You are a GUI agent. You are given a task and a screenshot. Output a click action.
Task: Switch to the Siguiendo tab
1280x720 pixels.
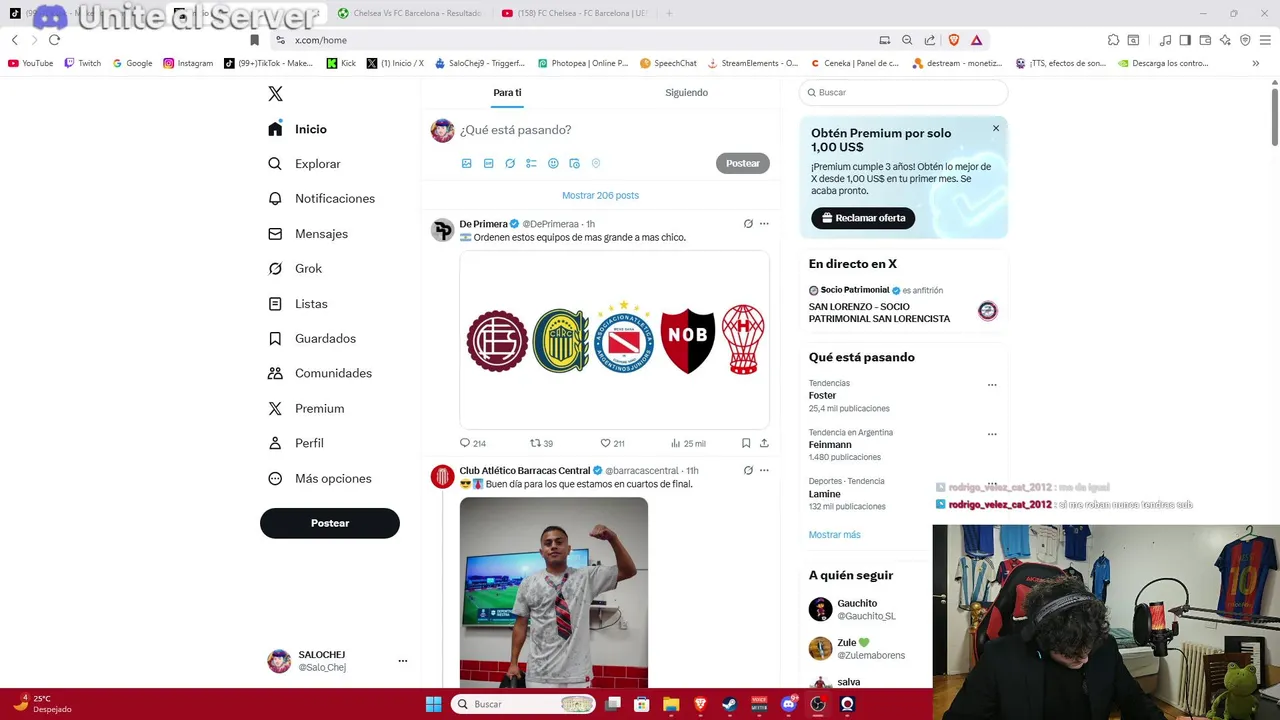tap(686, 93)
